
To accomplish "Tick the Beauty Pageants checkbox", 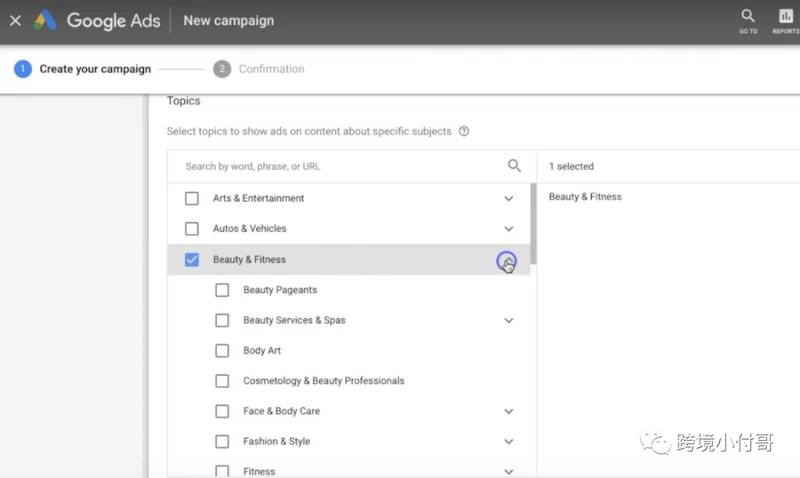I will coord(222,290).
